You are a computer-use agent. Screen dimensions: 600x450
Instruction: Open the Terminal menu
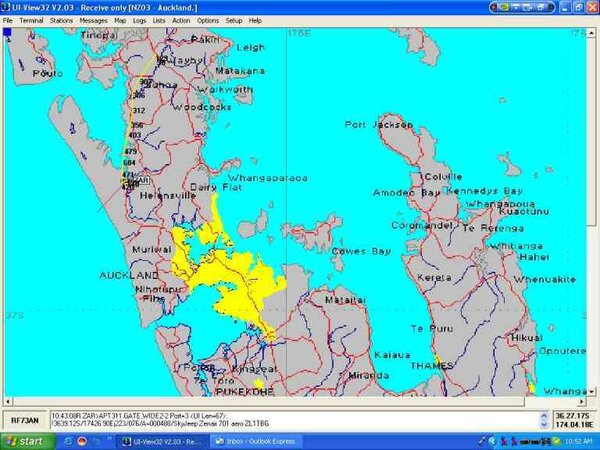(x=31, y=20)
